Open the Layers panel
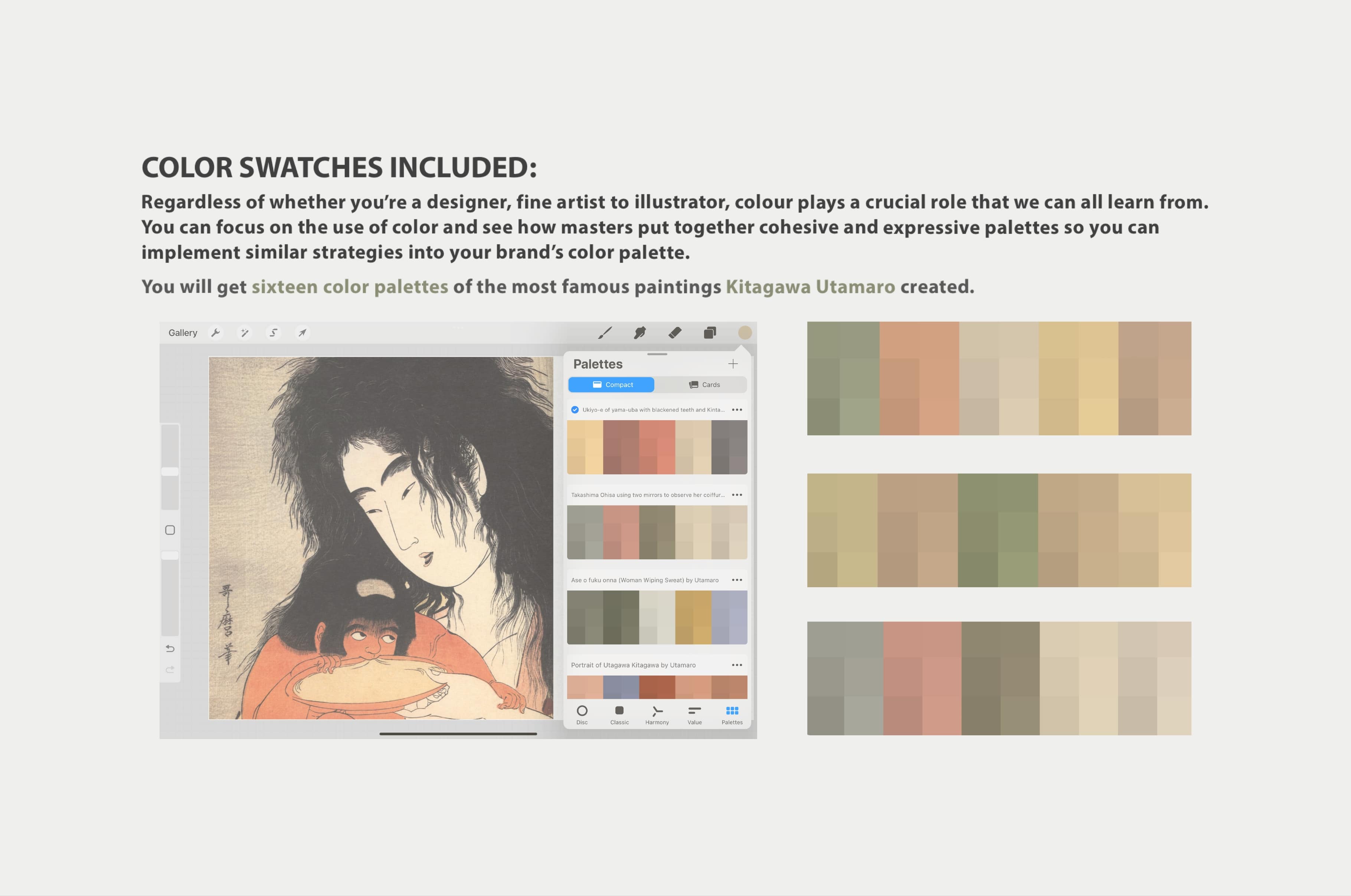This screenshot has height=896, width=1351. coord(710,333)
